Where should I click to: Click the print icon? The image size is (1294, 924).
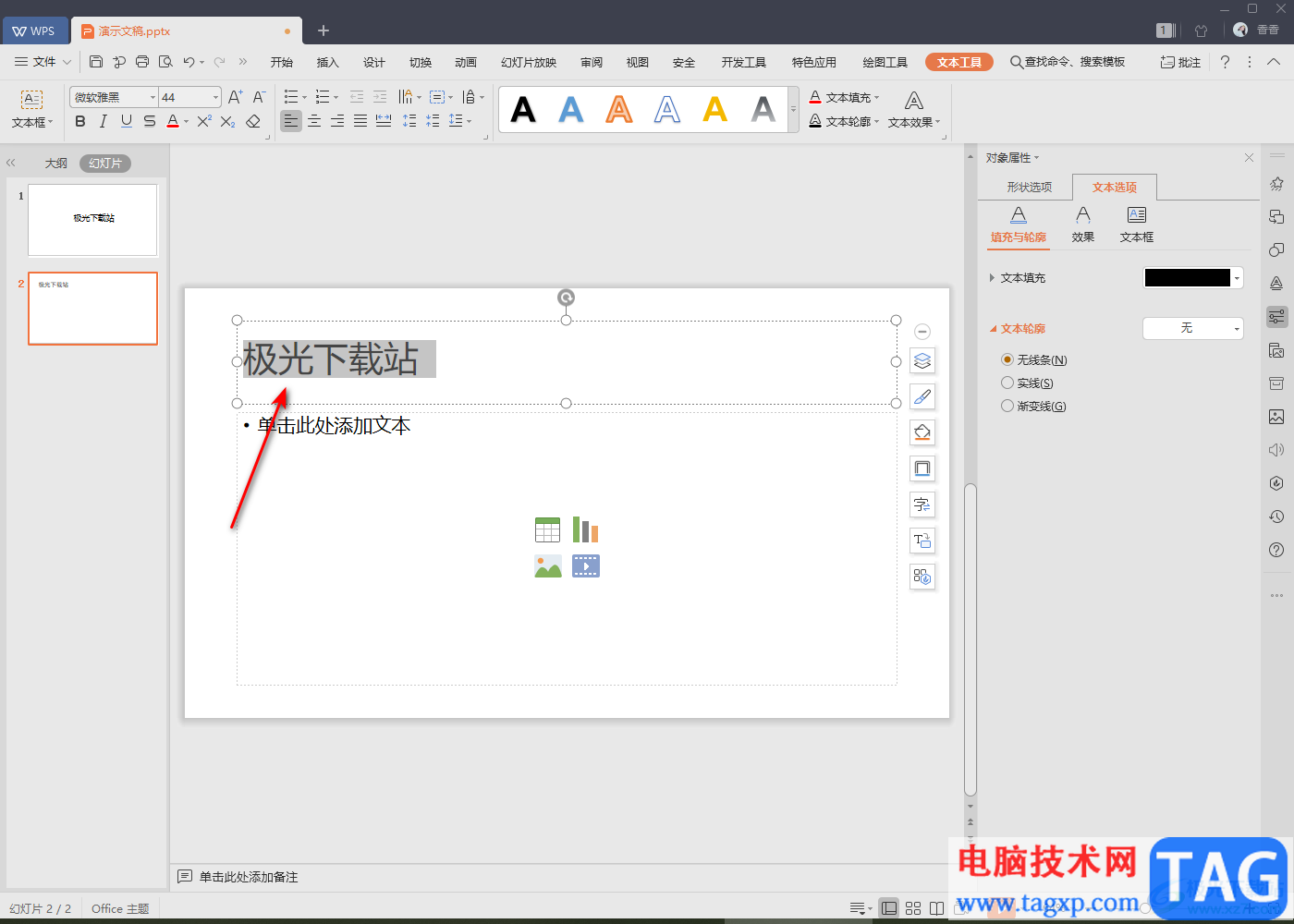[x=142, y=62]
